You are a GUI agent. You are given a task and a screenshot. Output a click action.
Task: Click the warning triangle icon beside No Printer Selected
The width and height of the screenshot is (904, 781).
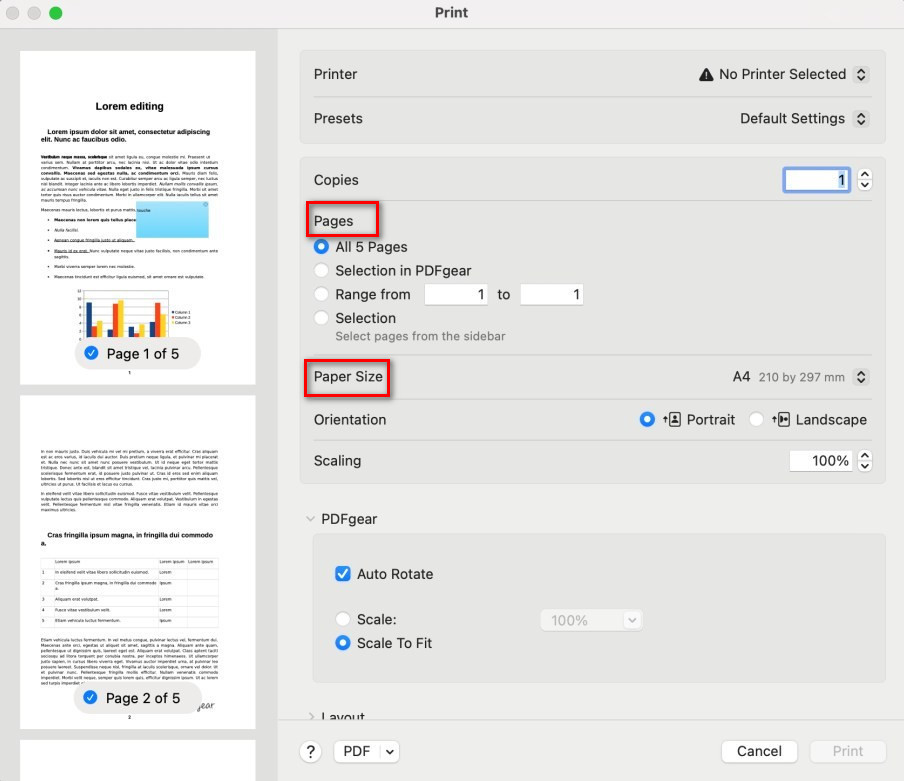click(x=706, y=75)
